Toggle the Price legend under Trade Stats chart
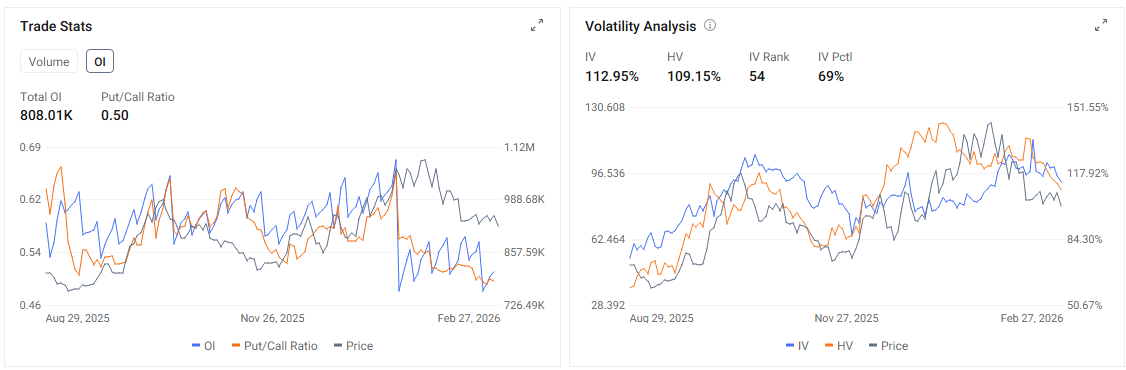 coord(353,346)
